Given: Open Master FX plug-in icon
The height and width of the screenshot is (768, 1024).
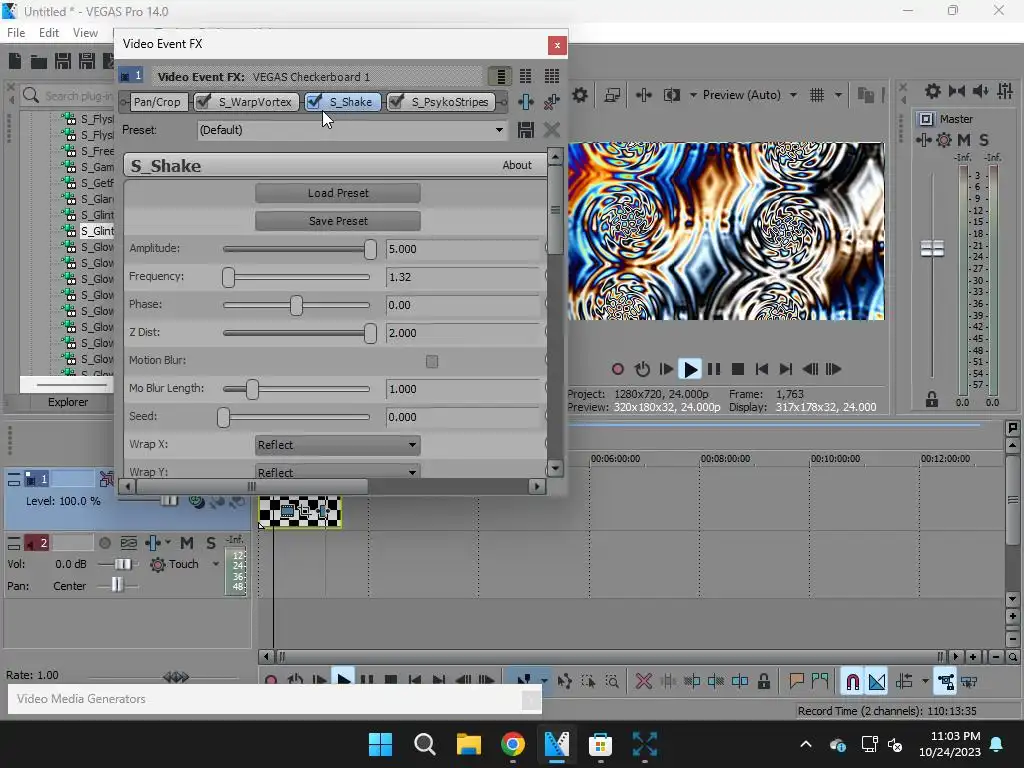Looking at the screenshot, I should point(923,140).
